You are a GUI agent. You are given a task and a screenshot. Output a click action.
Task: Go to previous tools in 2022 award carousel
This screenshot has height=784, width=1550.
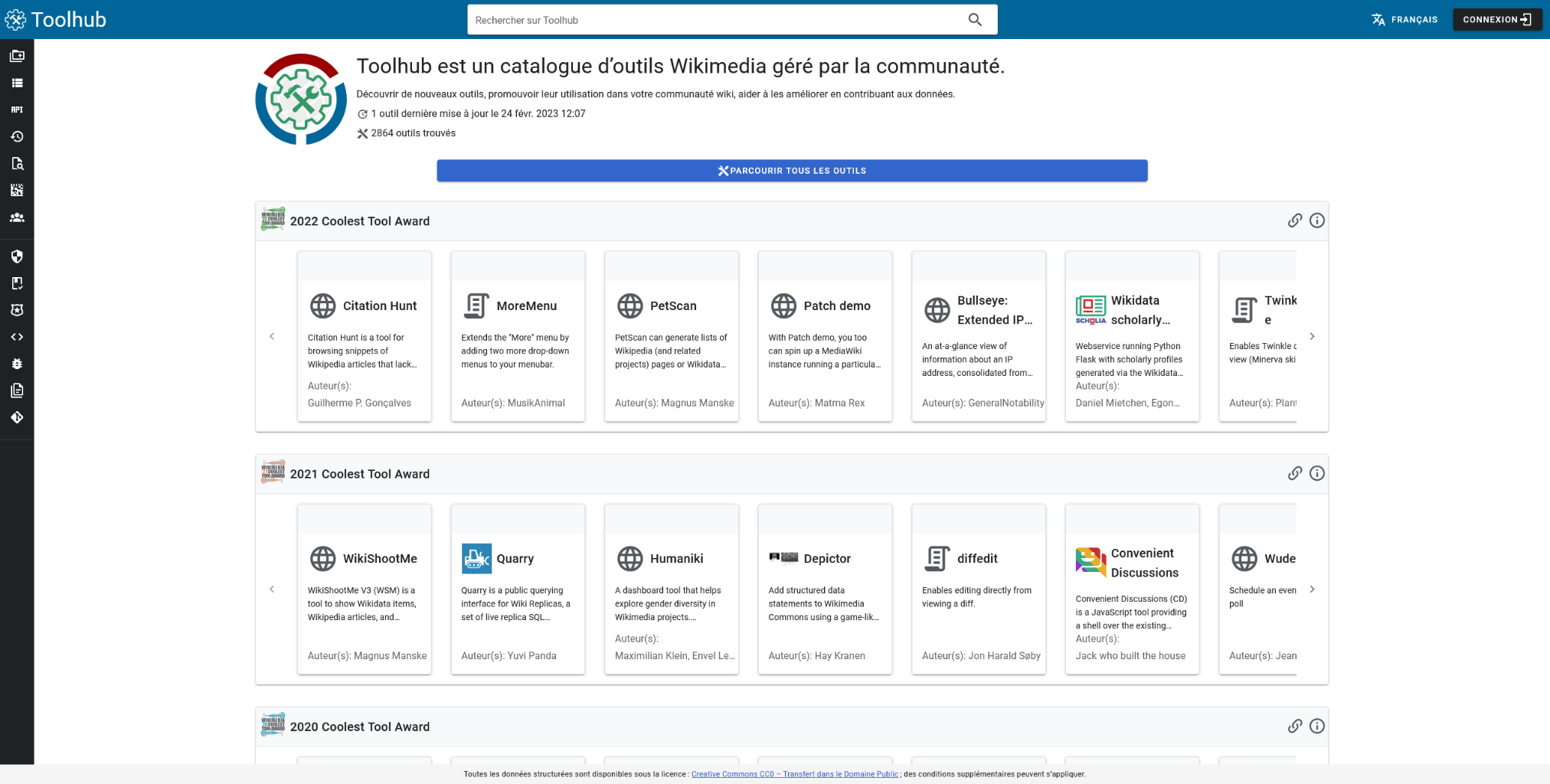tap(272, 336)
